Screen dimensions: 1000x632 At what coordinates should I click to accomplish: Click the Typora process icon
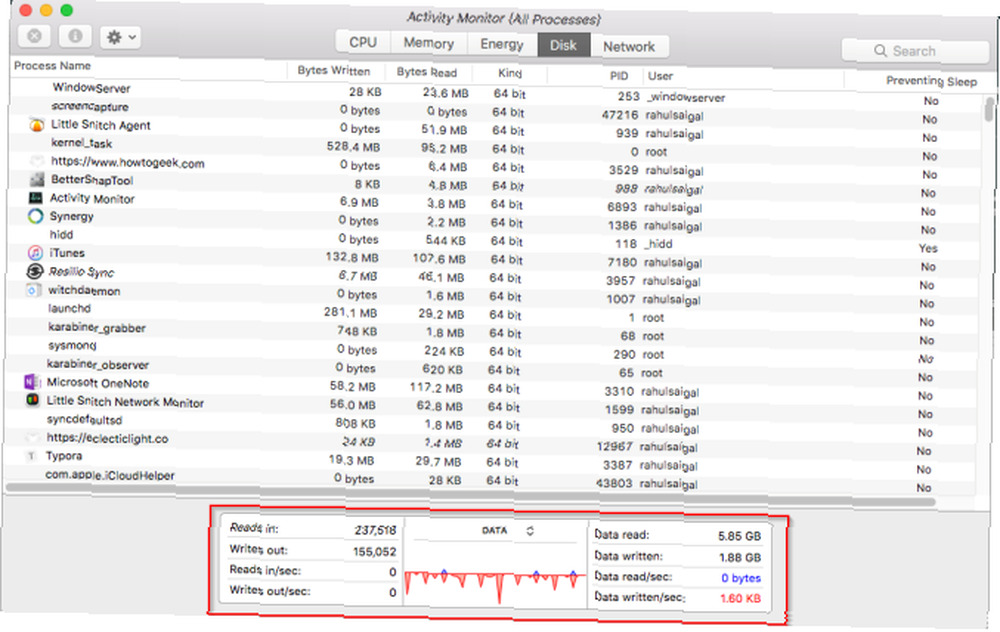[x=30, y=455]
